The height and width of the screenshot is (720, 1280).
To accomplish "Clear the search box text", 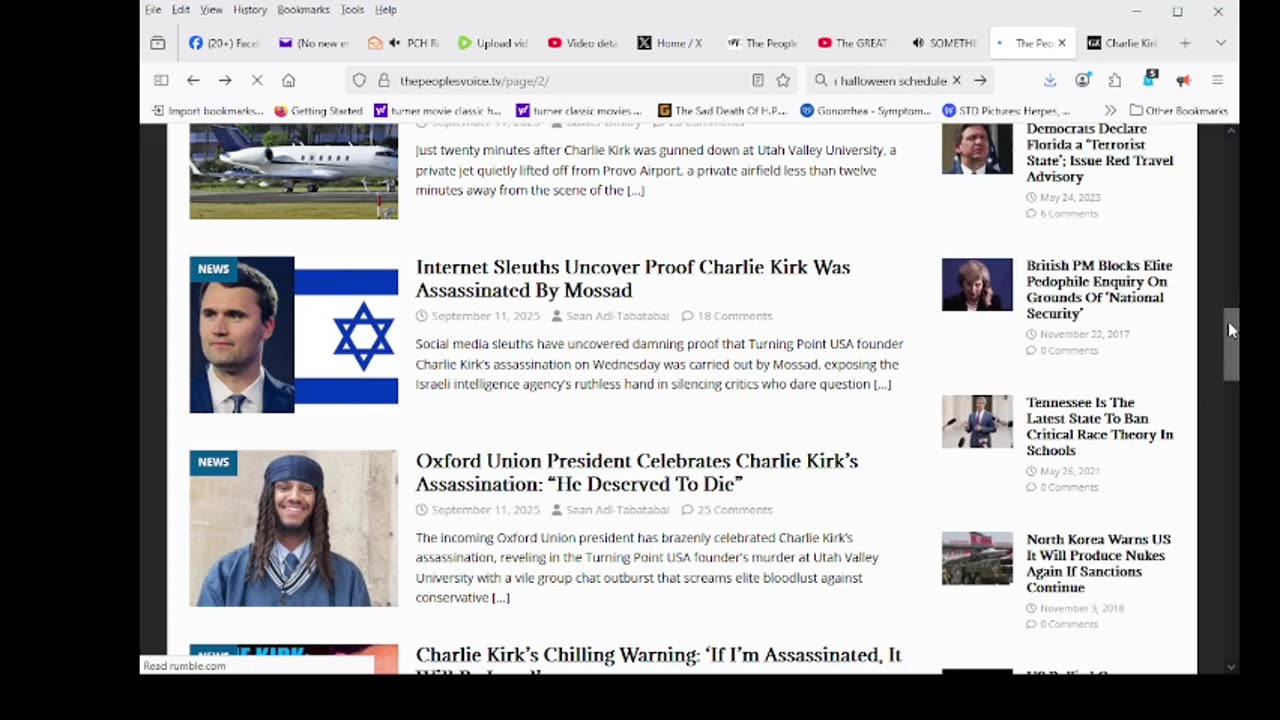I will coord(956,80).
